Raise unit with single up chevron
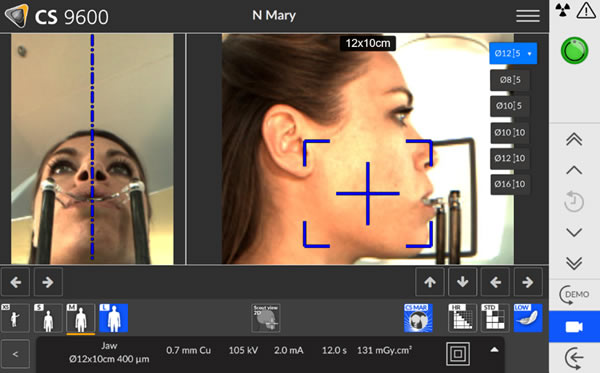The height and width of the screenshot is (373, 600). tap(574, 170)
